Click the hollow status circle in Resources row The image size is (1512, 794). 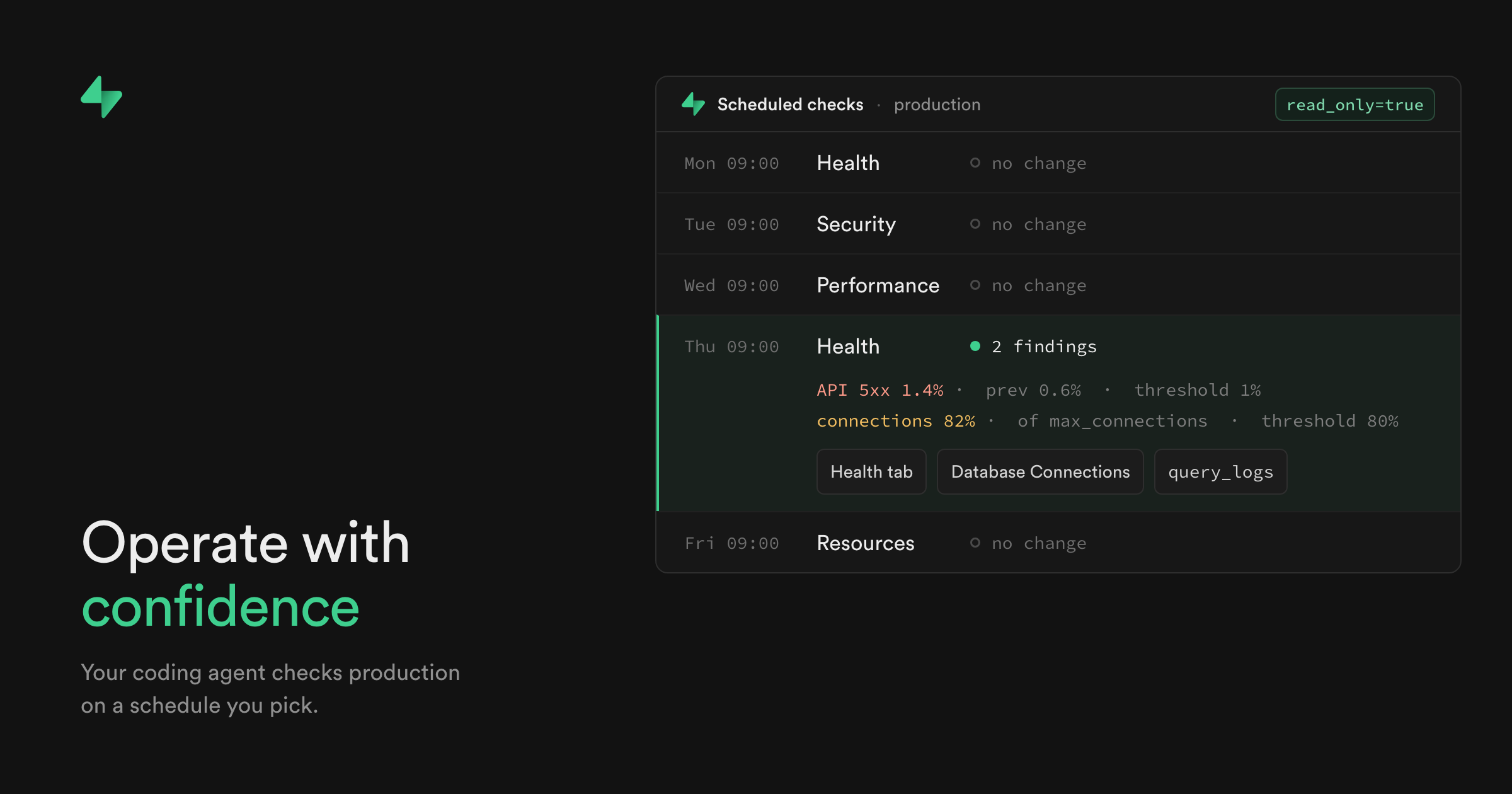coord(975,543)
